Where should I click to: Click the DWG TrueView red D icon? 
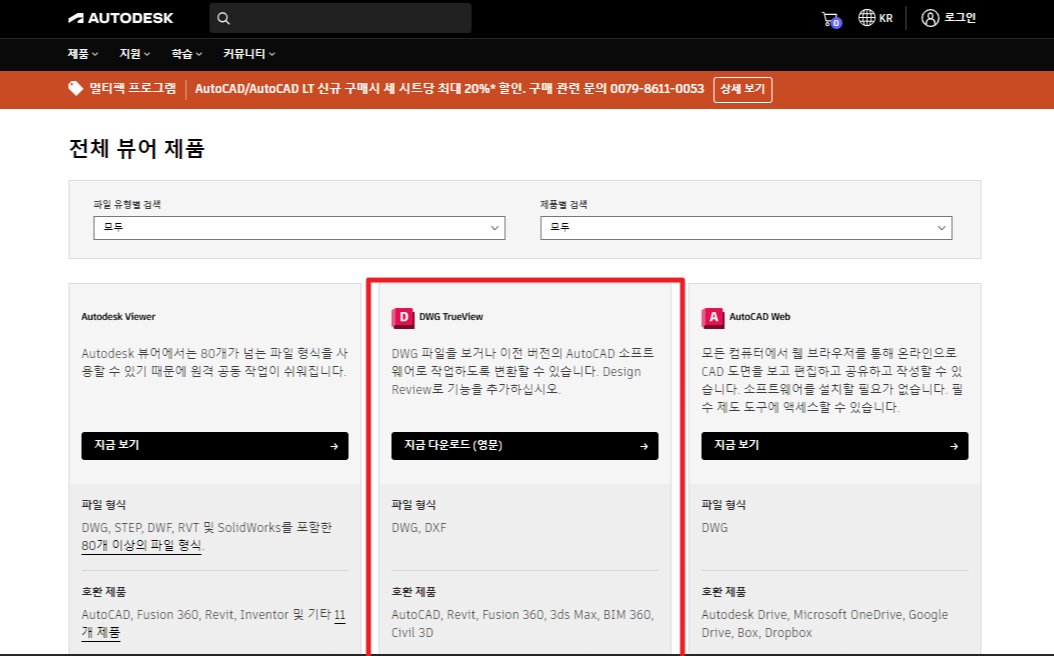pyautogui.click(x=403, y=317)
